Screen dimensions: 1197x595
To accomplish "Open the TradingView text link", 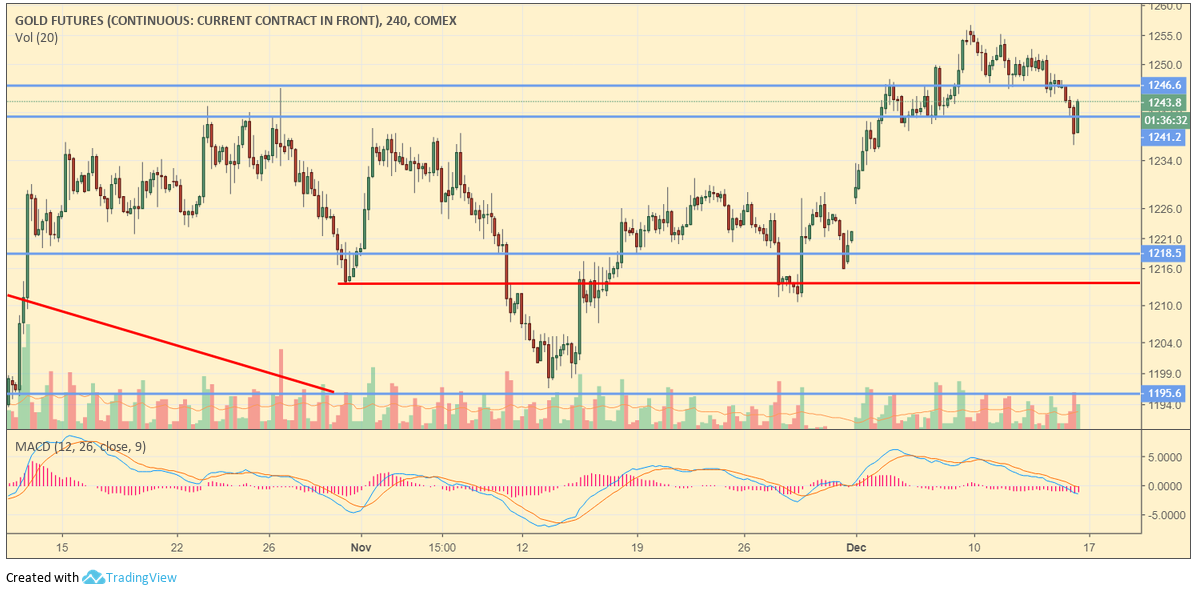I will (142, 577).
